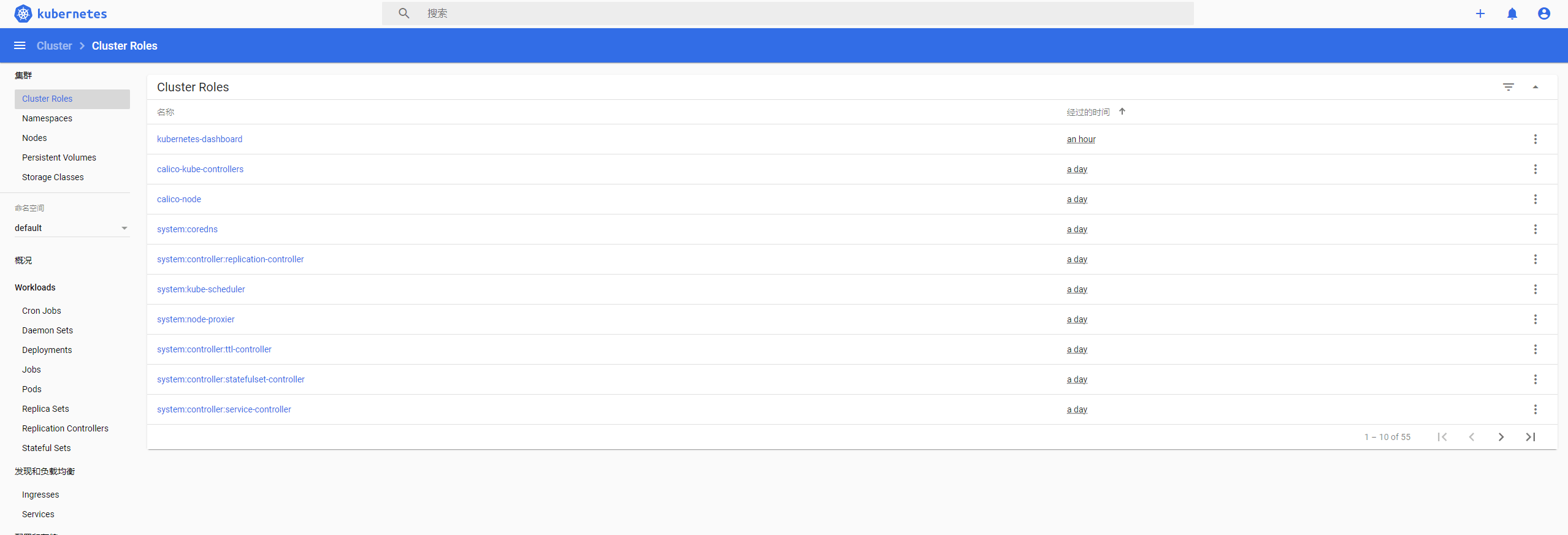Click the filter icon in Cluster Roles card
1568x535 pixels.
click(1508, 87)
